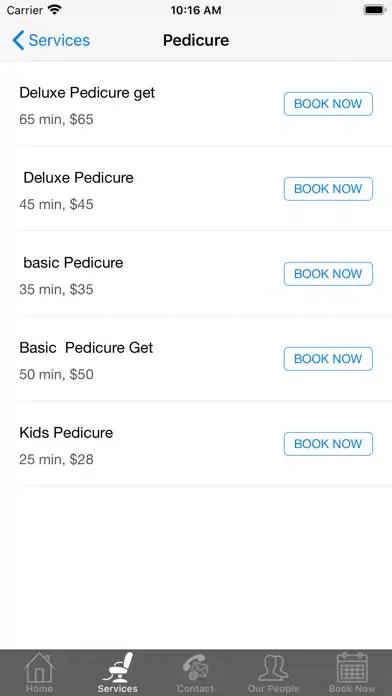Book the 45 min Deluxe Pedicure
This screenshot has width=392, height=696.
tap(328, 189)
